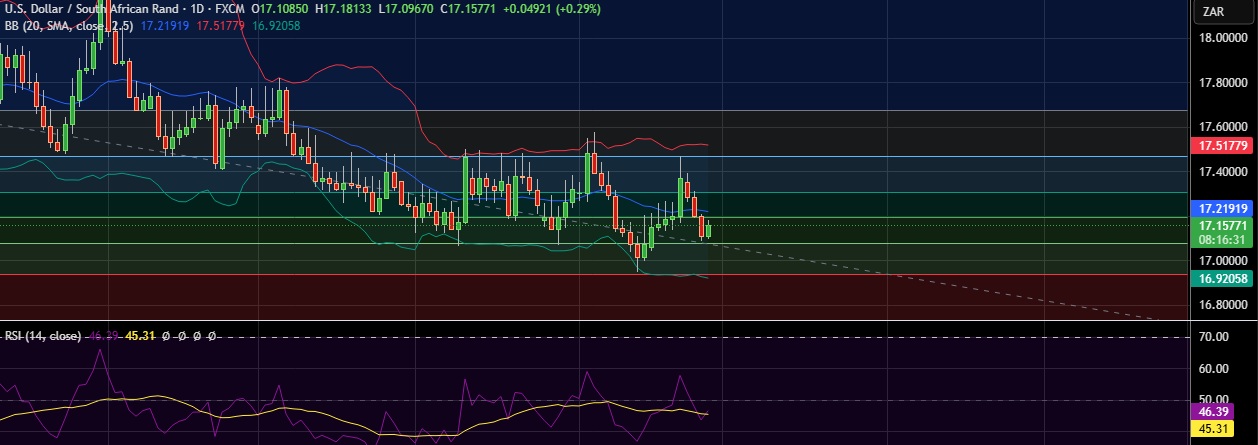
Task: Click the 60.00 RSI axis tick
Action: click(x=1214, y=369)
